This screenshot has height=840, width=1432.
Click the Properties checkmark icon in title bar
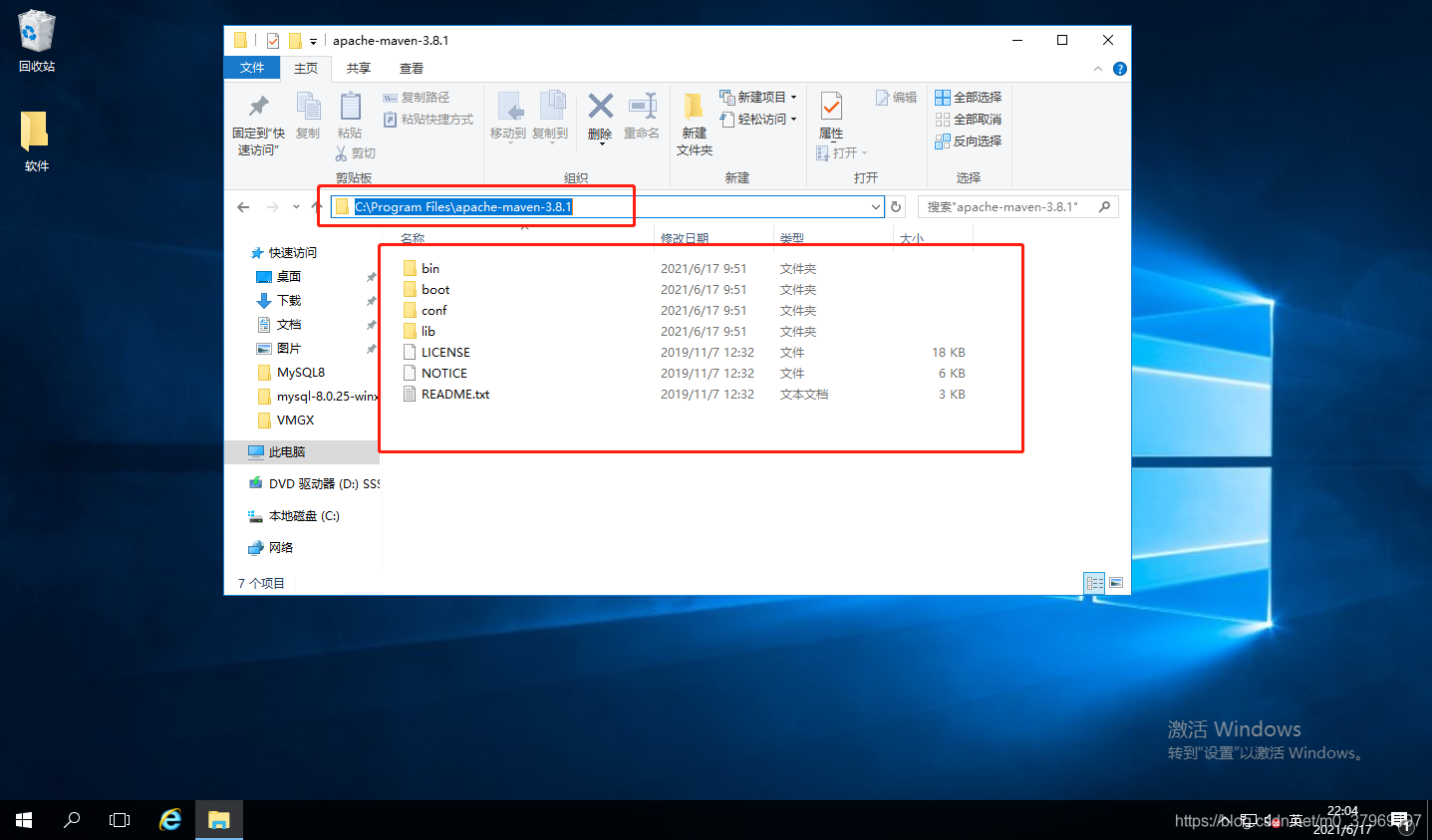point(273,41)
